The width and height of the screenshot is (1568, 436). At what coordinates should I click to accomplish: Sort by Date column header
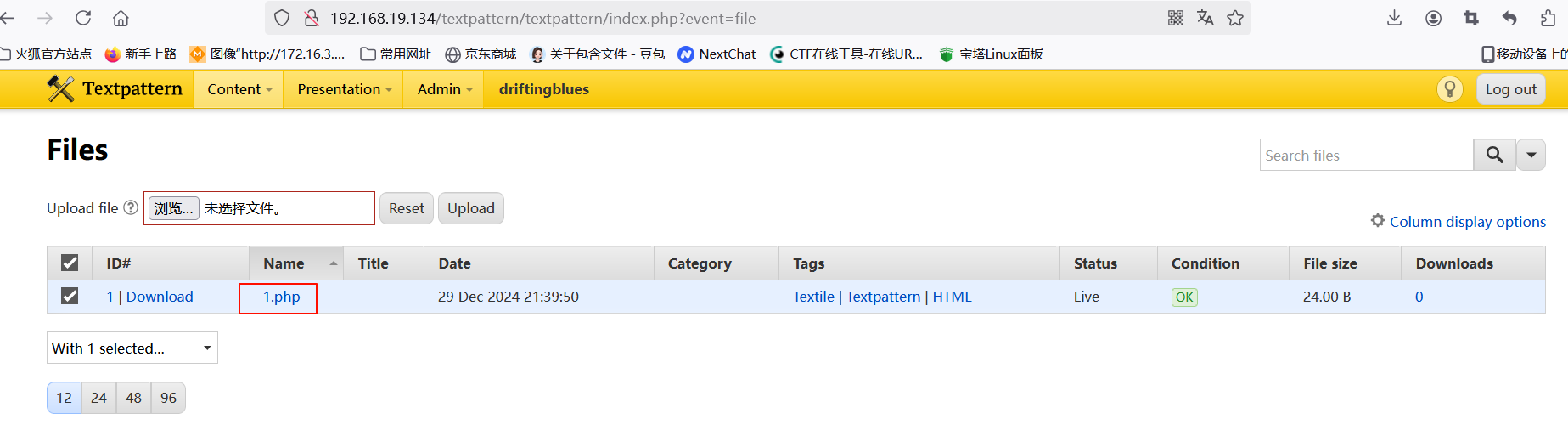coord(454,263)
